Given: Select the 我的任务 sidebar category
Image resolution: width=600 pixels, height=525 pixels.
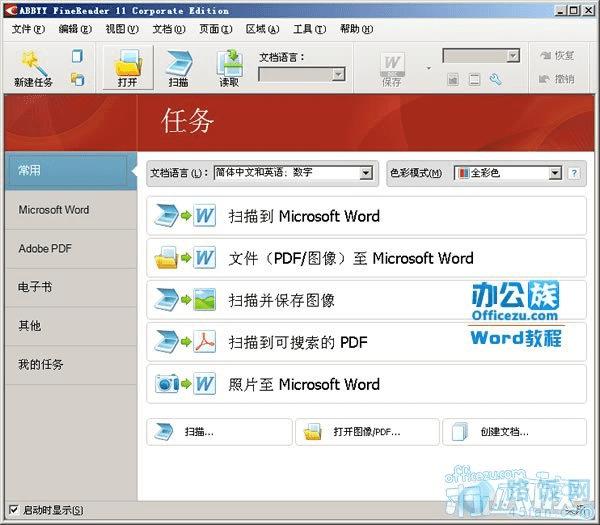Looking at the screenshot, I should tap(71, 365).
